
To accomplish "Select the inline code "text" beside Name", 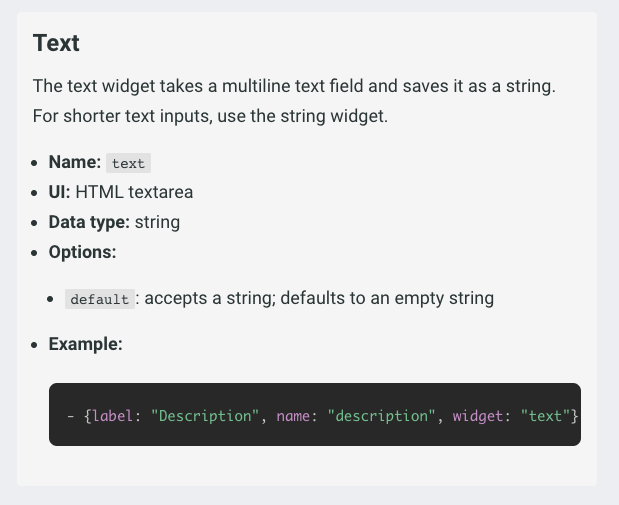I will pos(128,163).
